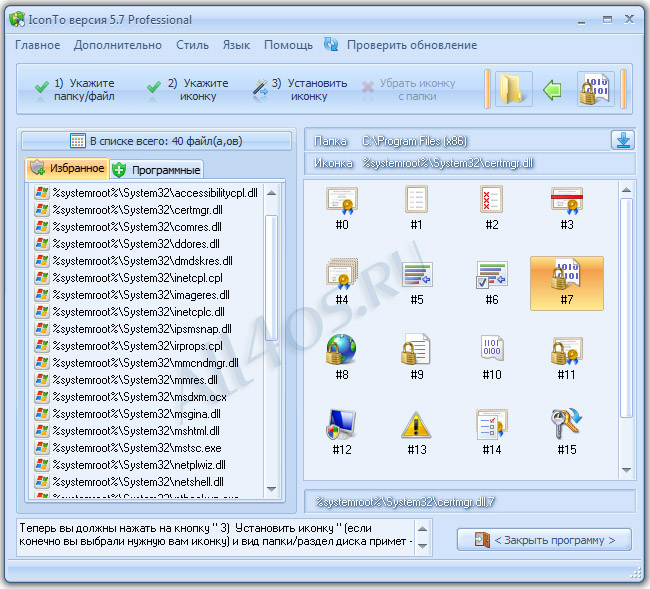Open the Стиль menu
This screenshot has height=589, width=650.
click(x=192, y=45)
